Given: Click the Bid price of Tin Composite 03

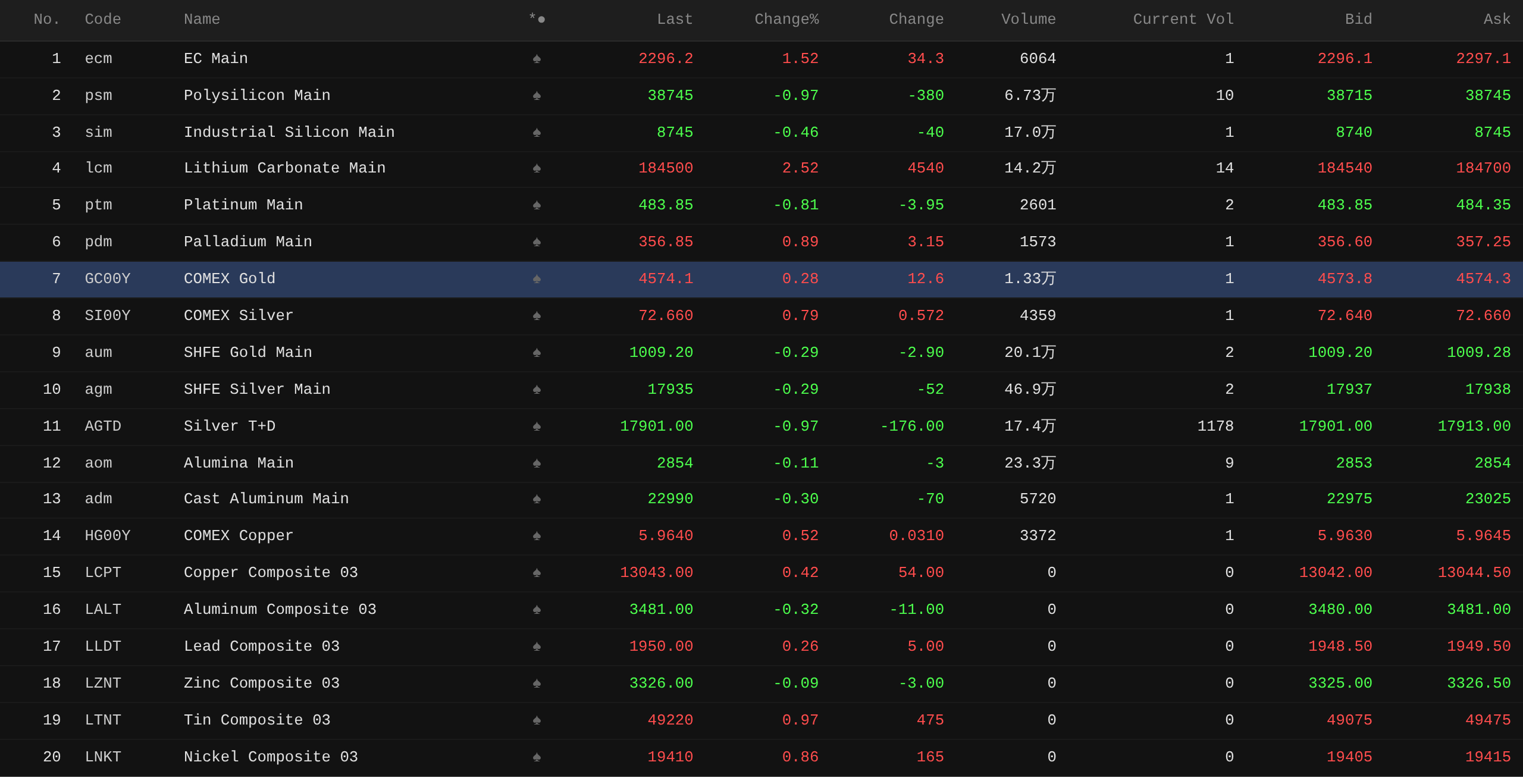Looking at the screenshot, I should pyautogui.click(x=1349, y=720).
